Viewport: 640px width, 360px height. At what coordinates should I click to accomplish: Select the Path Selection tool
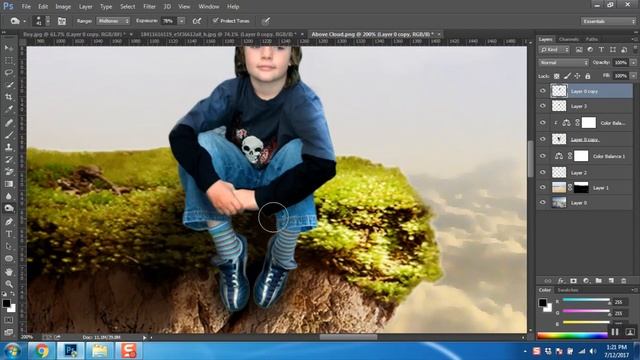(9, 246)
